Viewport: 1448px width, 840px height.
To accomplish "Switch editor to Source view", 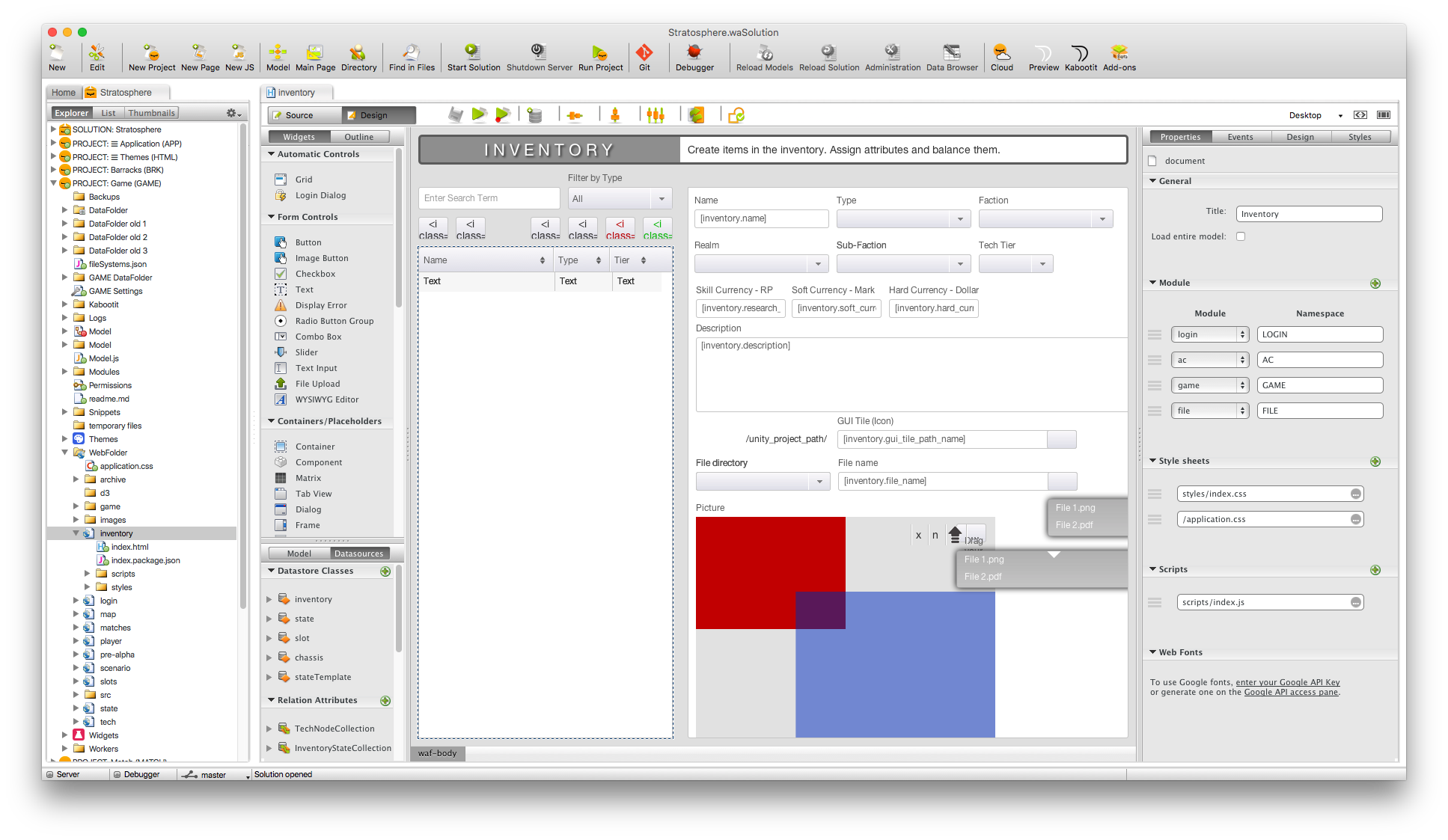I will coord(300,115).
